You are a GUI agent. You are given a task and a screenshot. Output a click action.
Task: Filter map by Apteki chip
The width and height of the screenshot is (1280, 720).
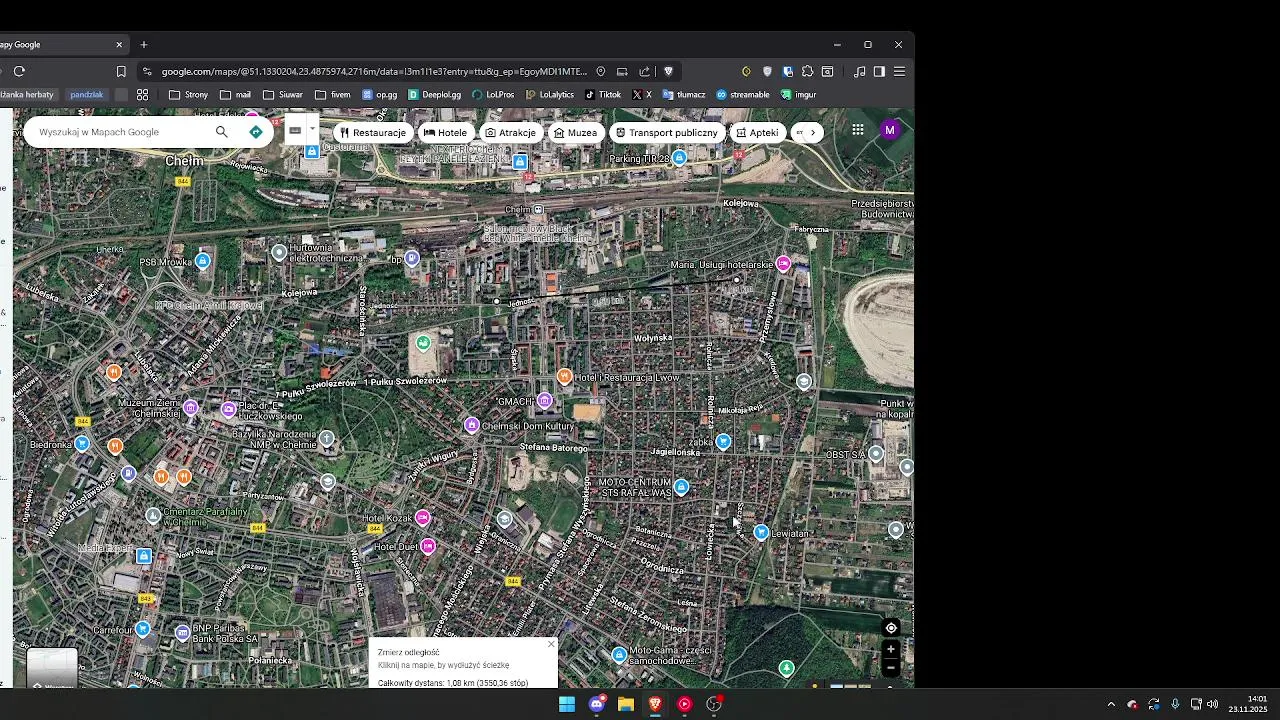(x=757, y=132)
